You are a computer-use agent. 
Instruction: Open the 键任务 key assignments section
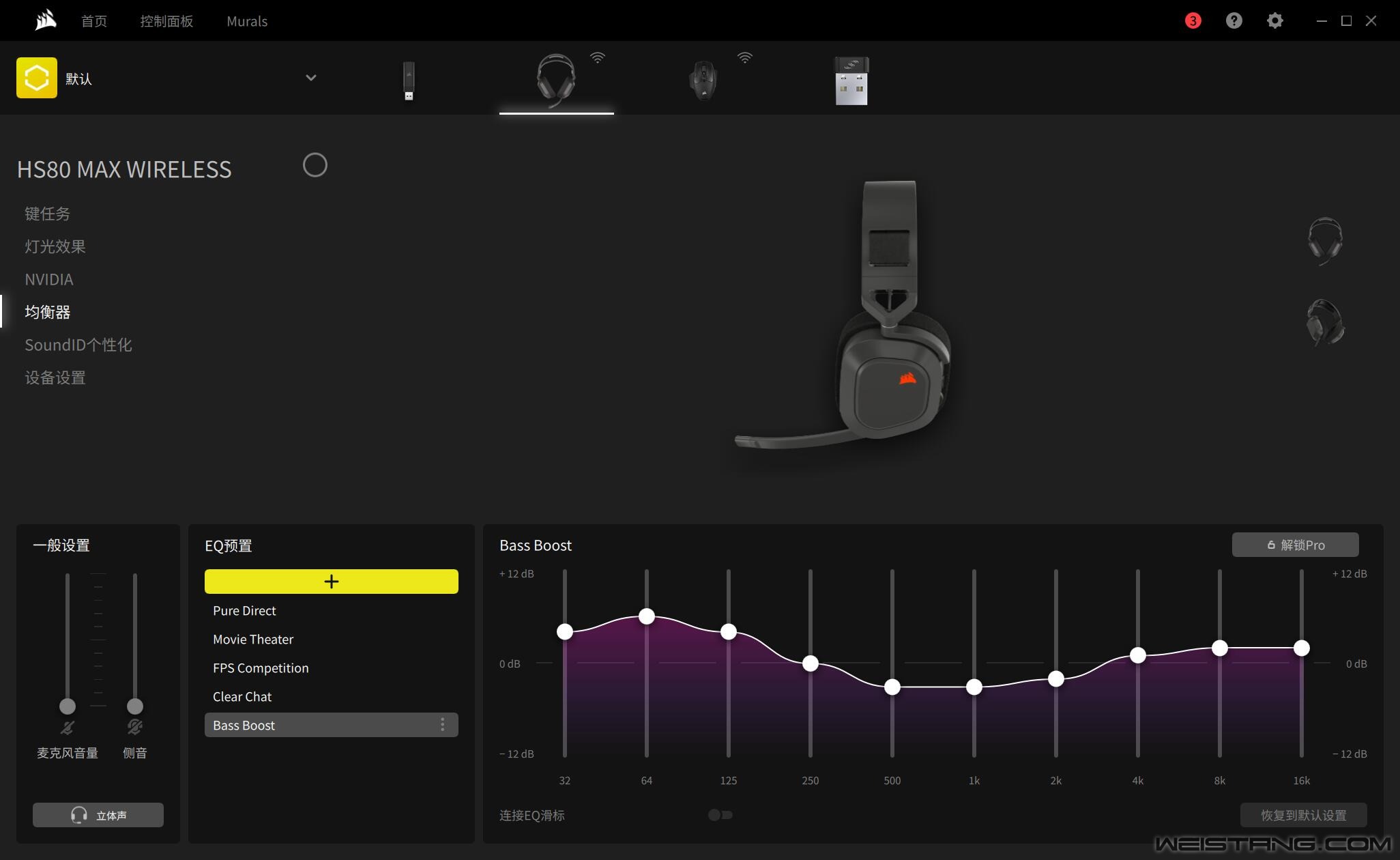pyautogui.click(x=47, y=214)
